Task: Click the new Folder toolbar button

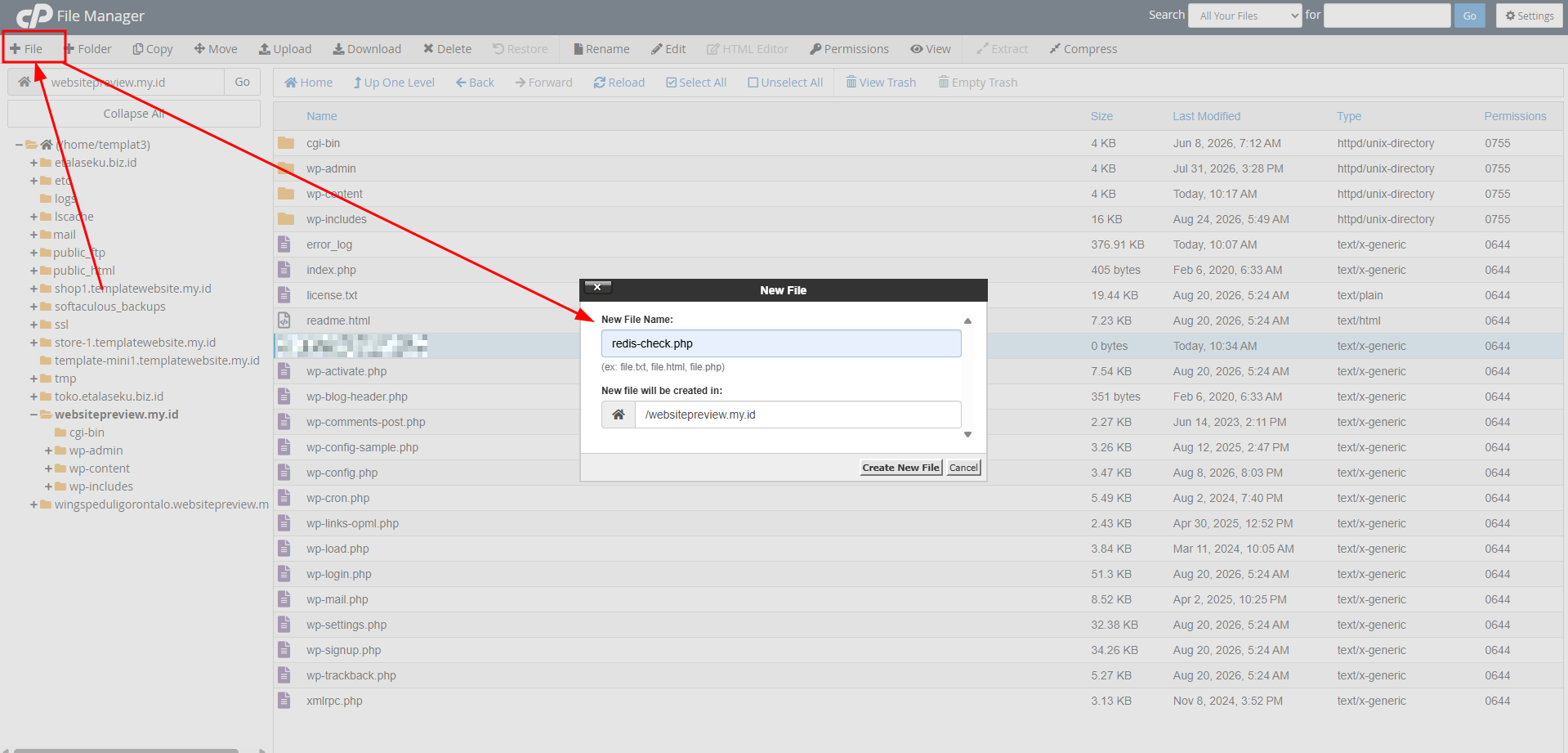Action: (88, 49)
